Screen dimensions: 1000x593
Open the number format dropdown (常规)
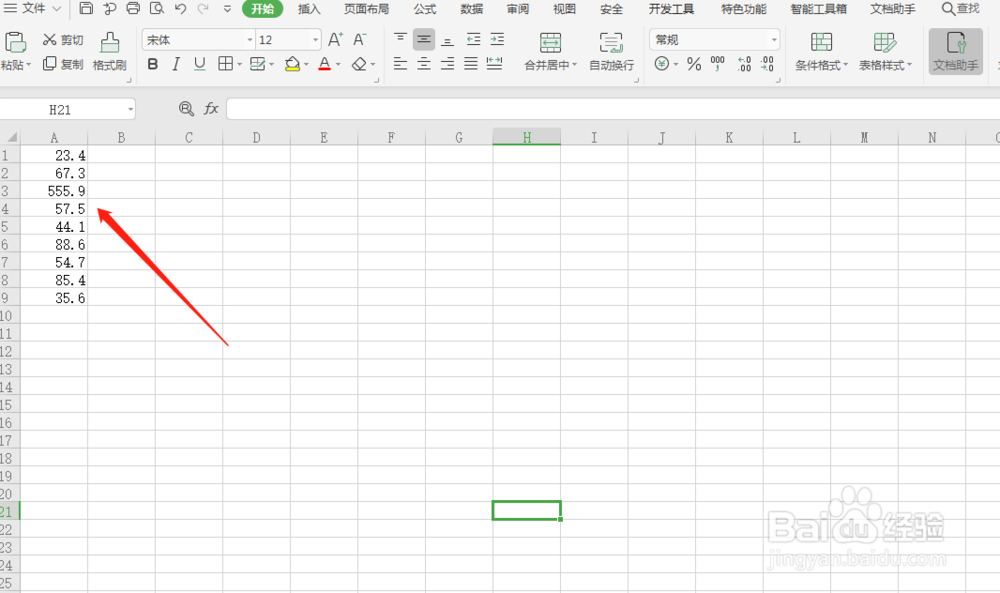(774, 40)
